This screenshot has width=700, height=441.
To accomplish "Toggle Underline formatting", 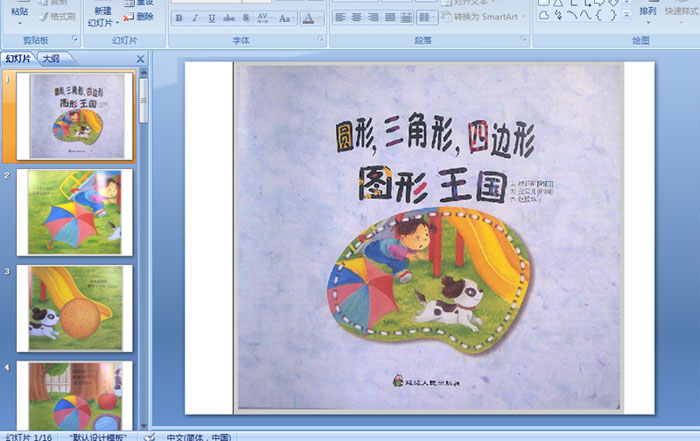I will (212, 18).
